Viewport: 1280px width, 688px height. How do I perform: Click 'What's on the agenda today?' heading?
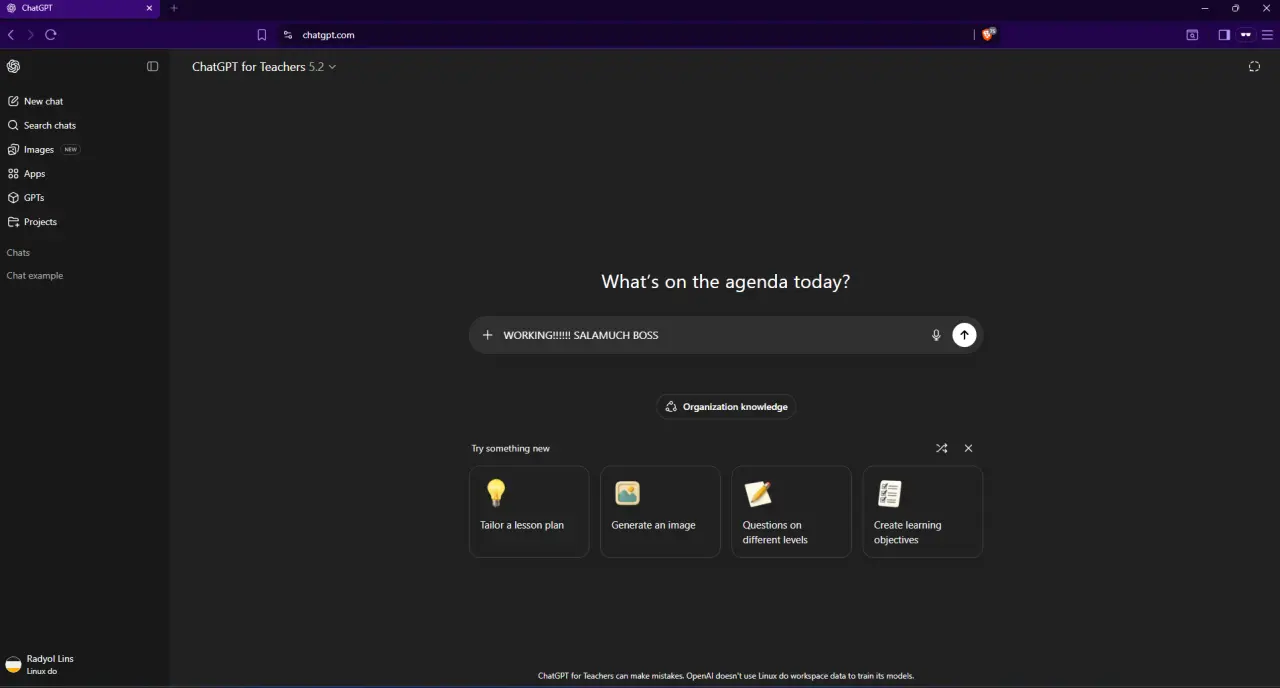click(x=726, y=282)
